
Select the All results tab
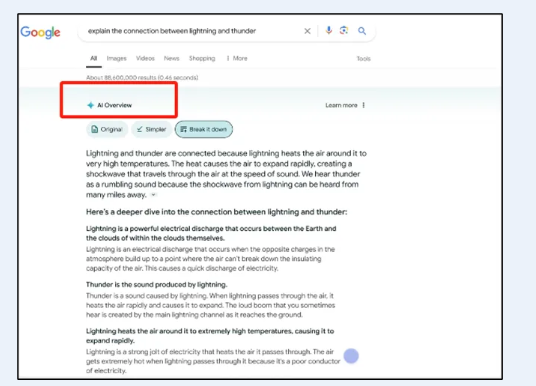coord(94,58)
